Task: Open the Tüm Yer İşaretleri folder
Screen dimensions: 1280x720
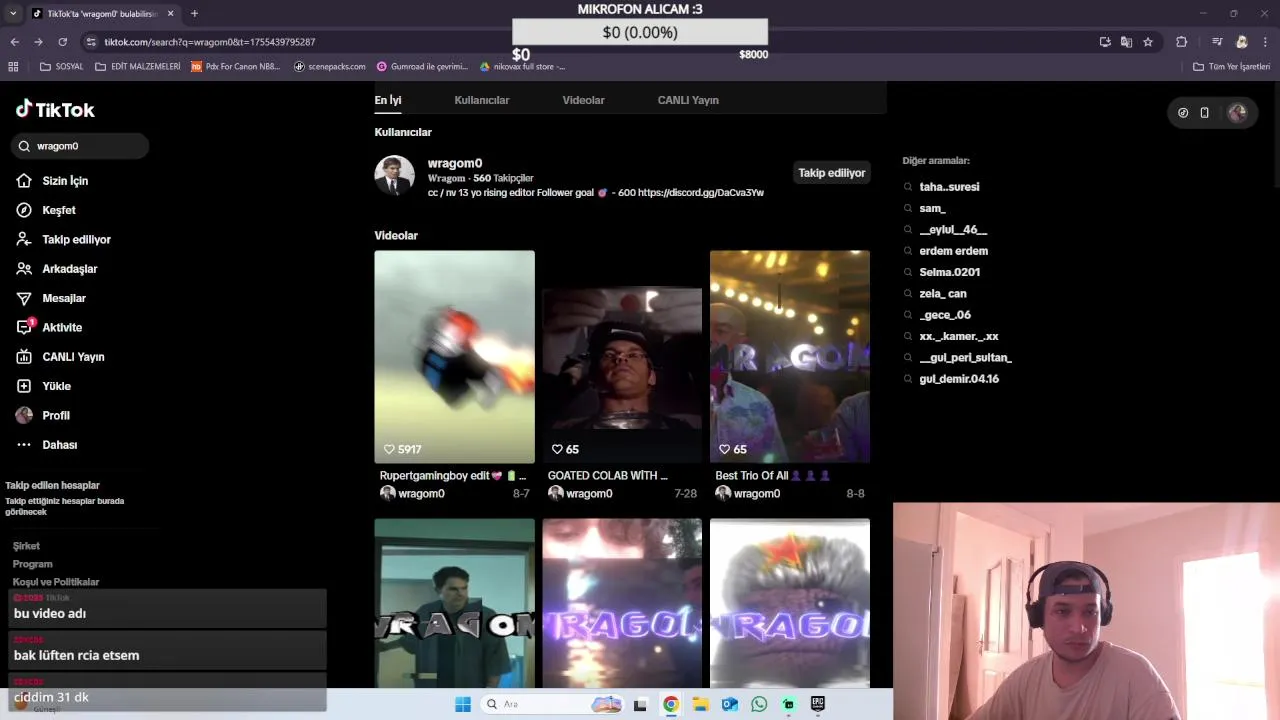Action: pyautogui.click(x=1231, y=67)
